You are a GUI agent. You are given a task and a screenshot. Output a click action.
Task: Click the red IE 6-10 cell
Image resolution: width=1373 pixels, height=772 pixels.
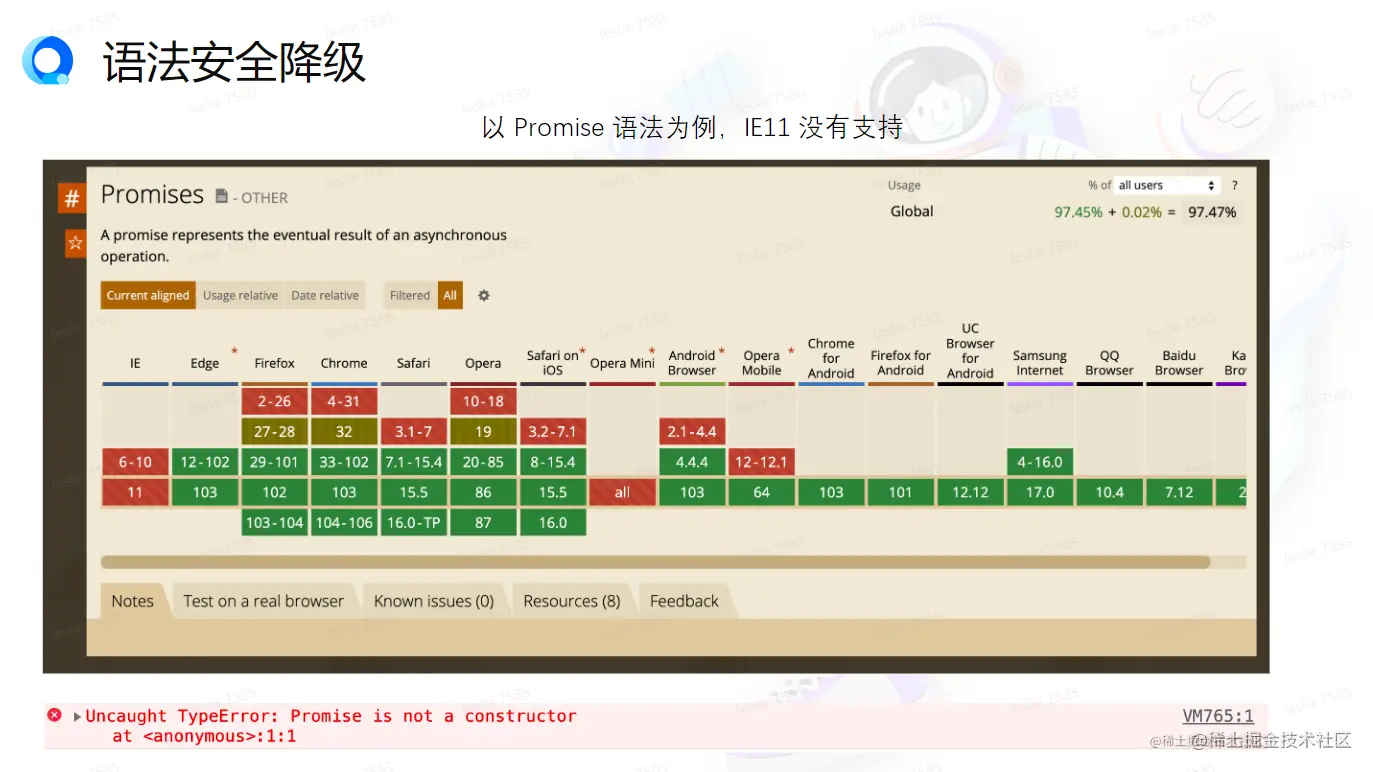[x=135, y=462]
